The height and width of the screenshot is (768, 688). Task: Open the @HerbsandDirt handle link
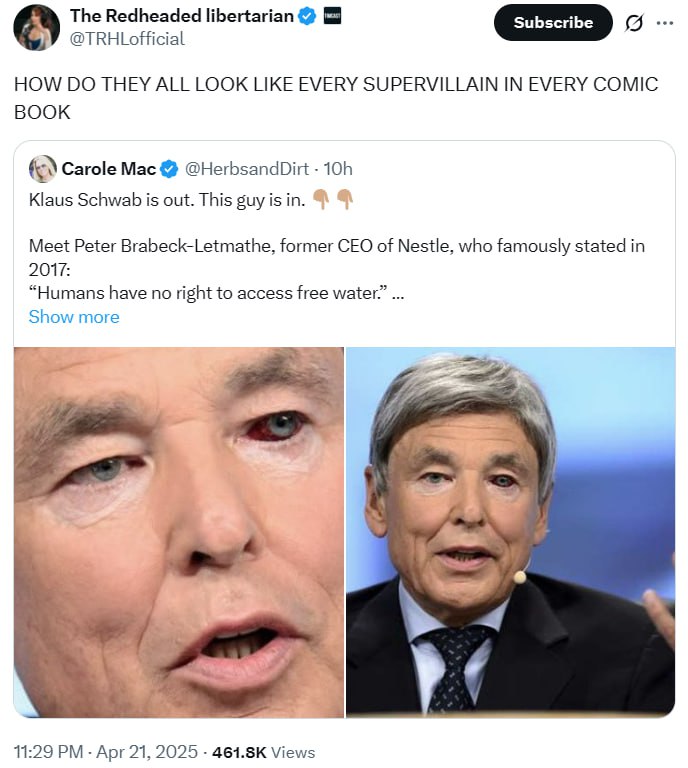(247, 169)
